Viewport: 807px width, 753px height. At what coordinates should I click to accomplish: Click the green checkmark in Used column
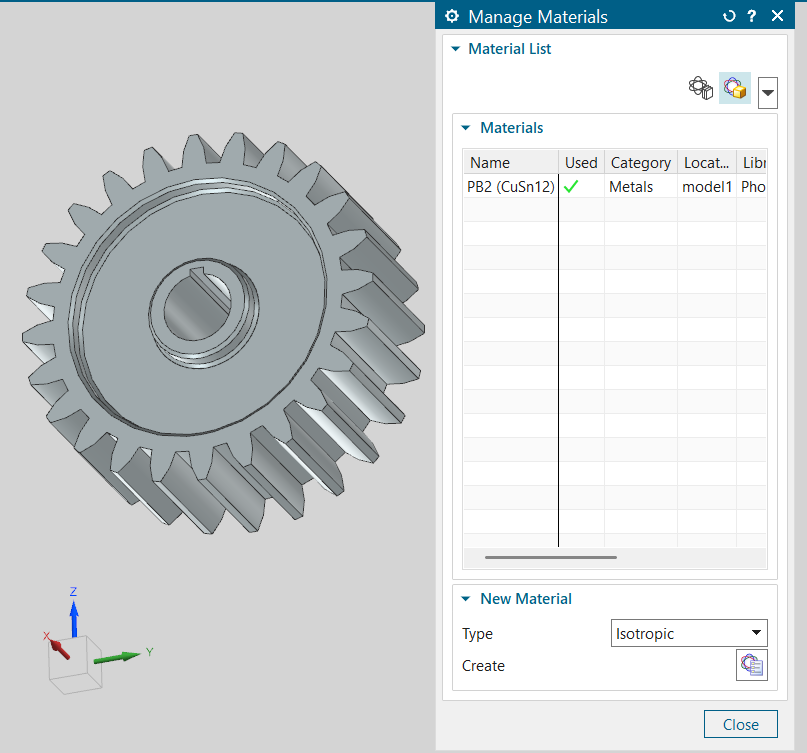tap(572, 187)
